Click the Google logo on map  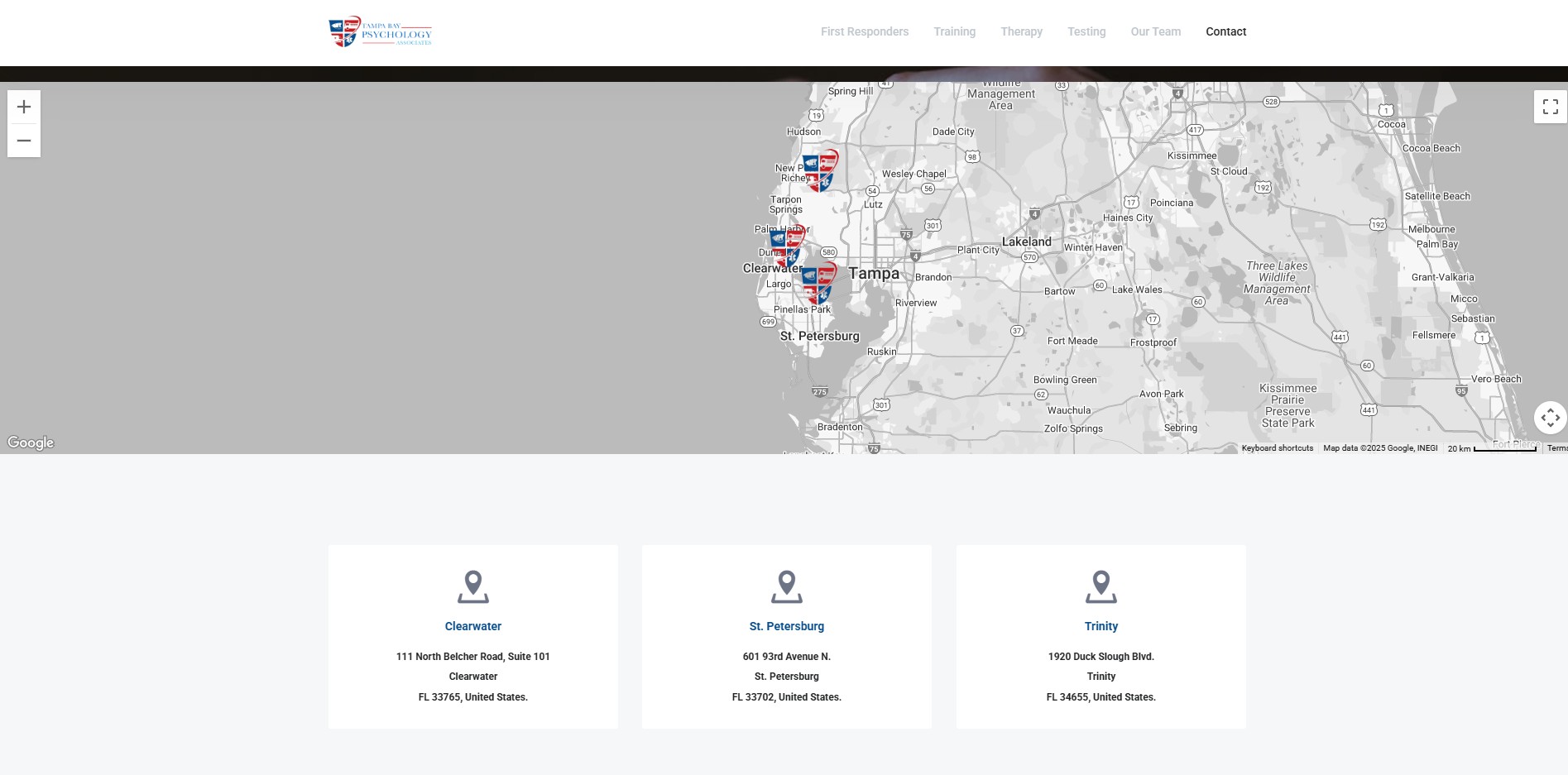point(31,443)
